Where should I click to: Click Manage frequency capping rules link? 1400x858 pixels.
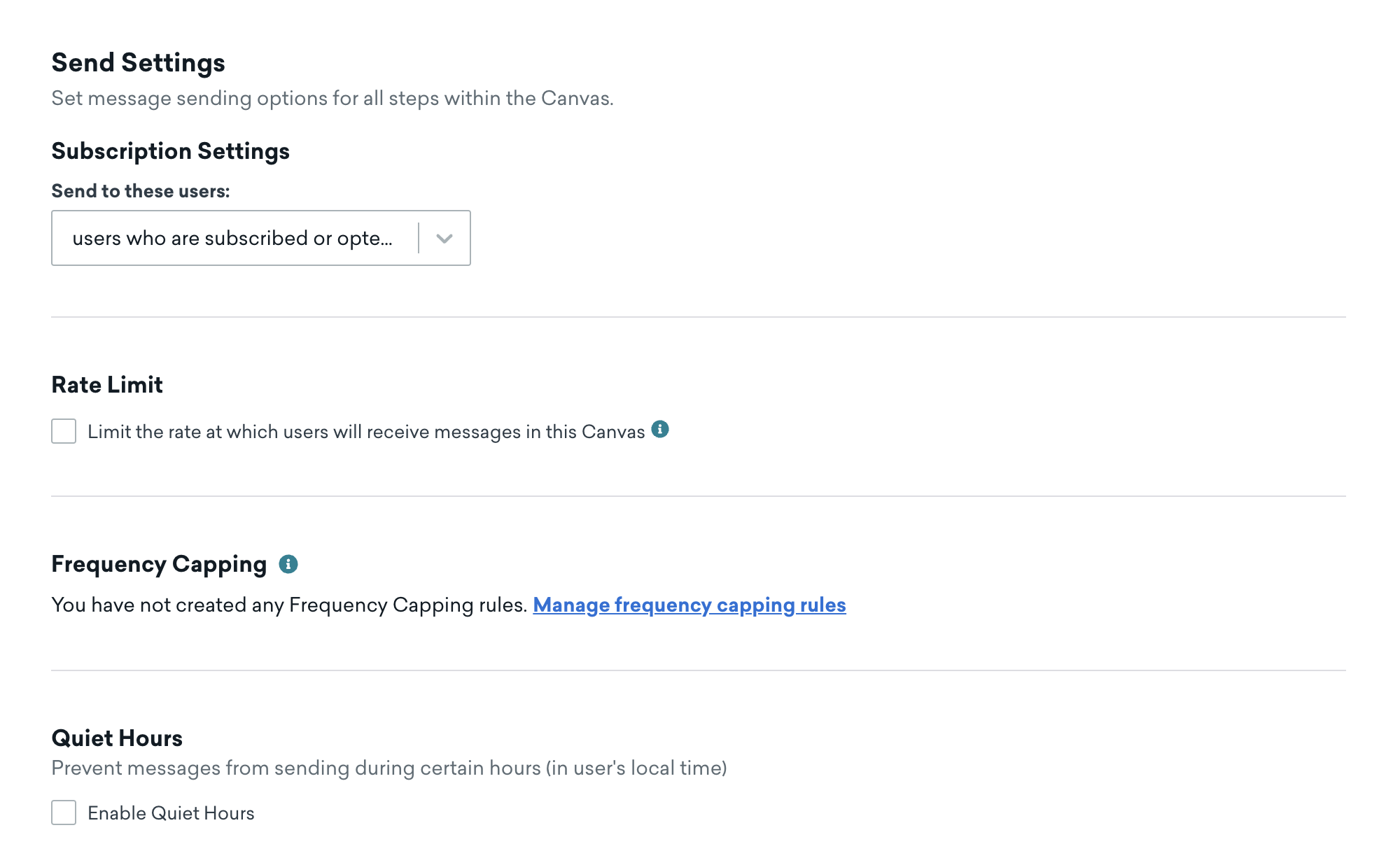pos(689,605)
